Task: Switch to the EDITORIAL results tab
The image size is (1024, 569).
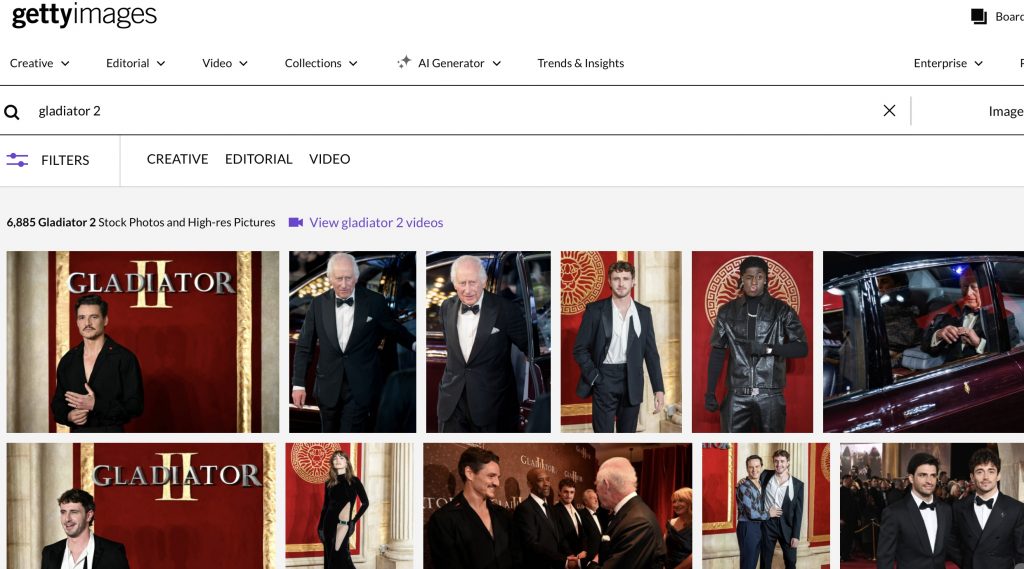Action: [x=258, y=159]
